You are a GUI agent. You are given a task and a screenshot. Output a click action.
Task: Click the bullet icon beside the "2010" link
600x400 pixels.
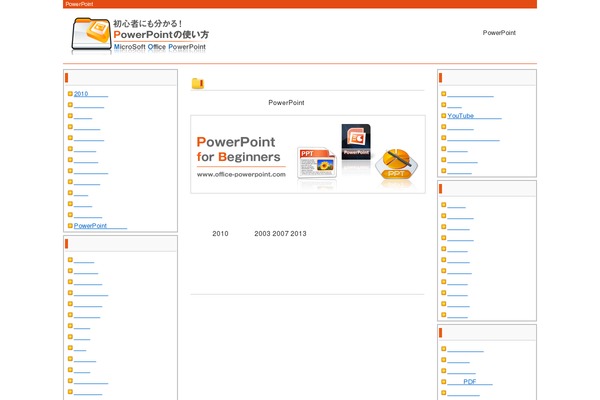[x=70, y=93]
